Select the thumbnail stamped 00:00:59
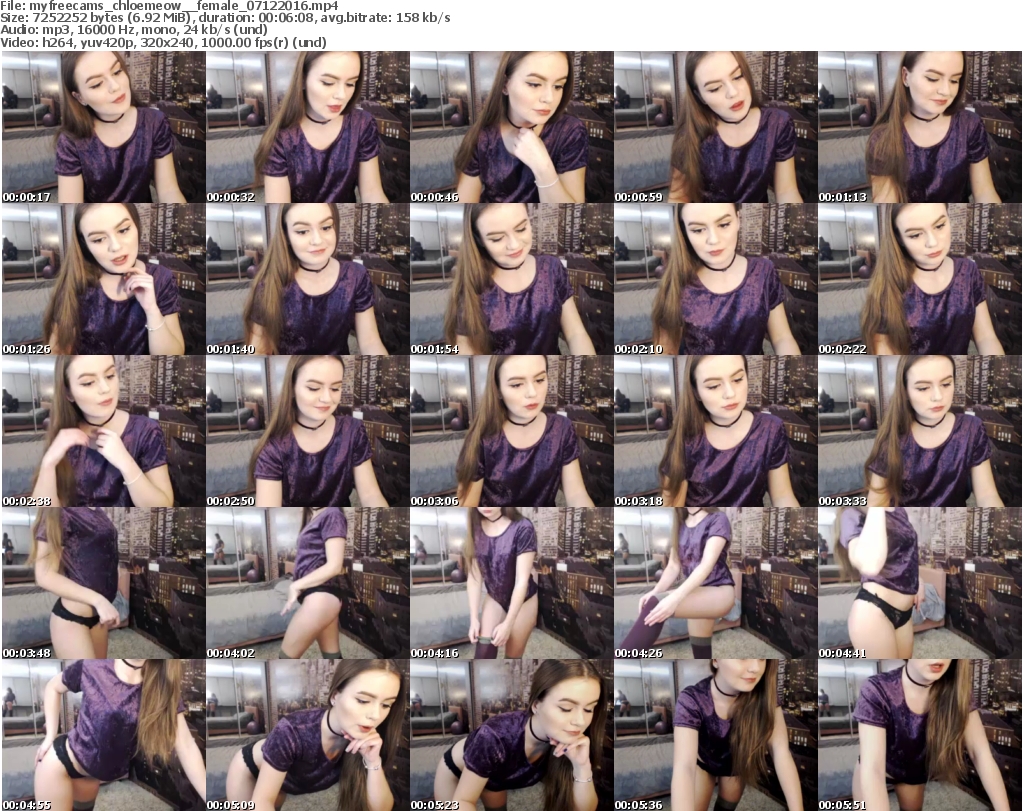 click(x=716, y=127)
